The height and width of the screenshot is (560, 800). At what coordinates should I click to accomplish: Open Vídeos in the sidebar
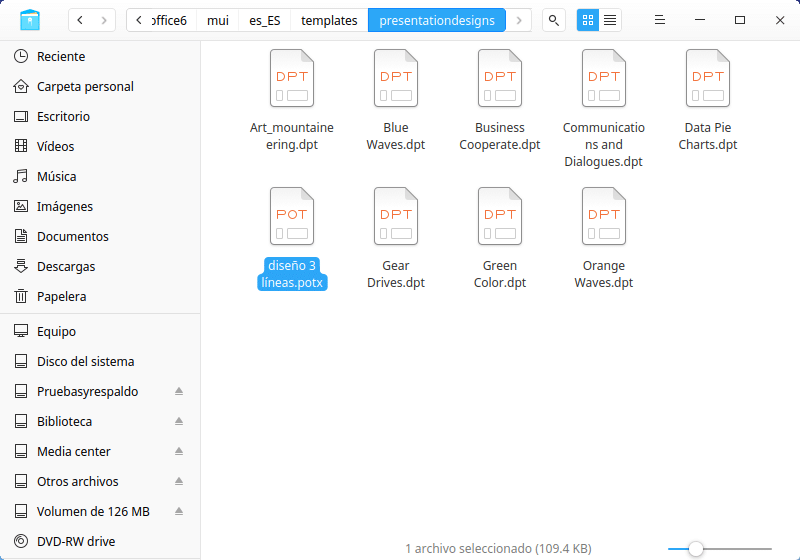pos(100,146)
